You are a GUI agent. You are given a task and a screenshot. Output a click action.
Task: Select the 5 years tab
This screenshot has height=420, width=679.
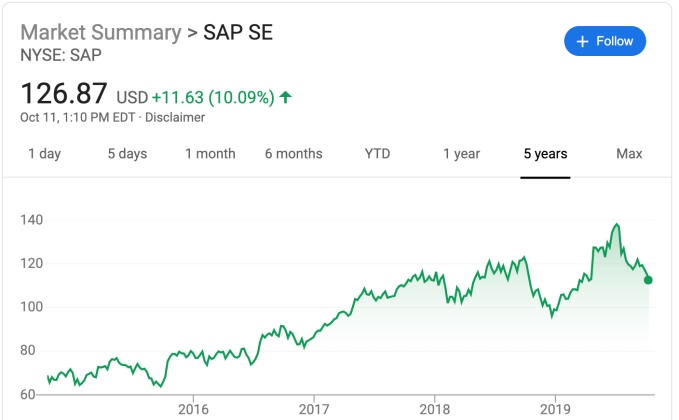tap(545, 154)
